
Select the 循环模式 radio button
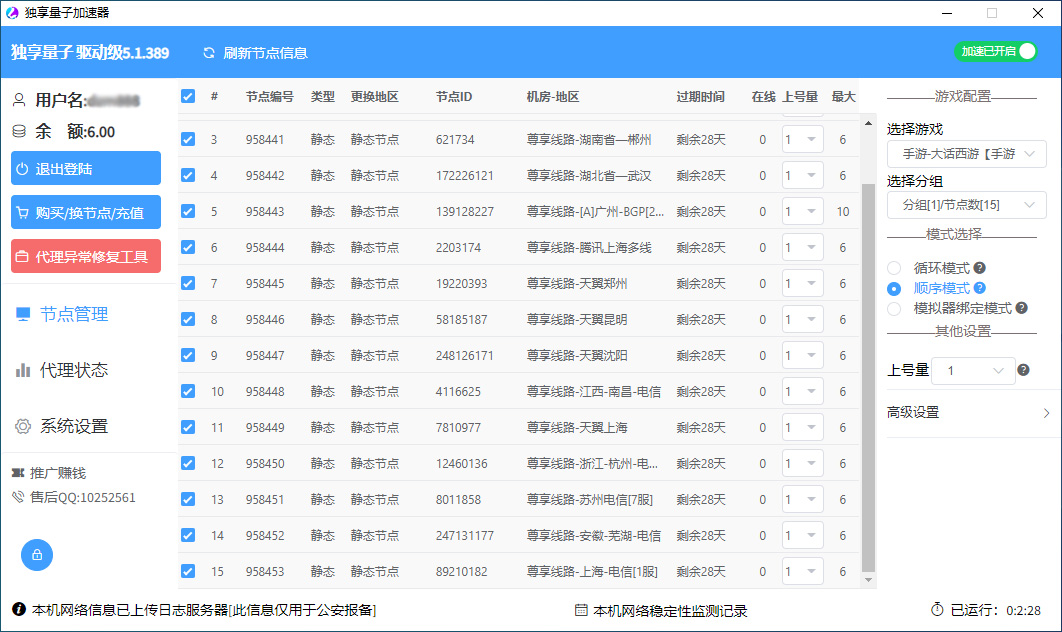click(x=894, y=268)
